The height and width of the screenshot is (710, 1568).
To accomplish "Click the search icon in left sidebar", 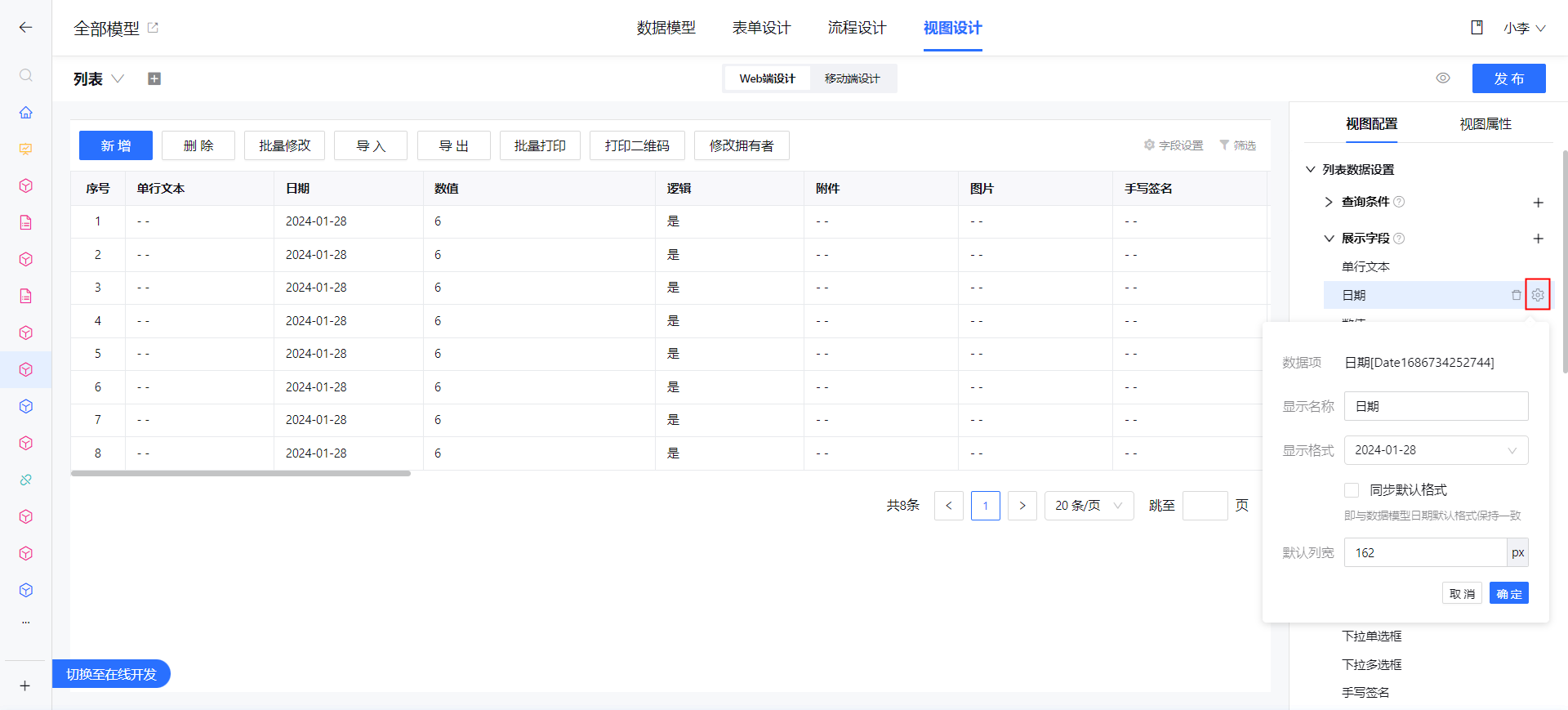I will click(26, 75).
